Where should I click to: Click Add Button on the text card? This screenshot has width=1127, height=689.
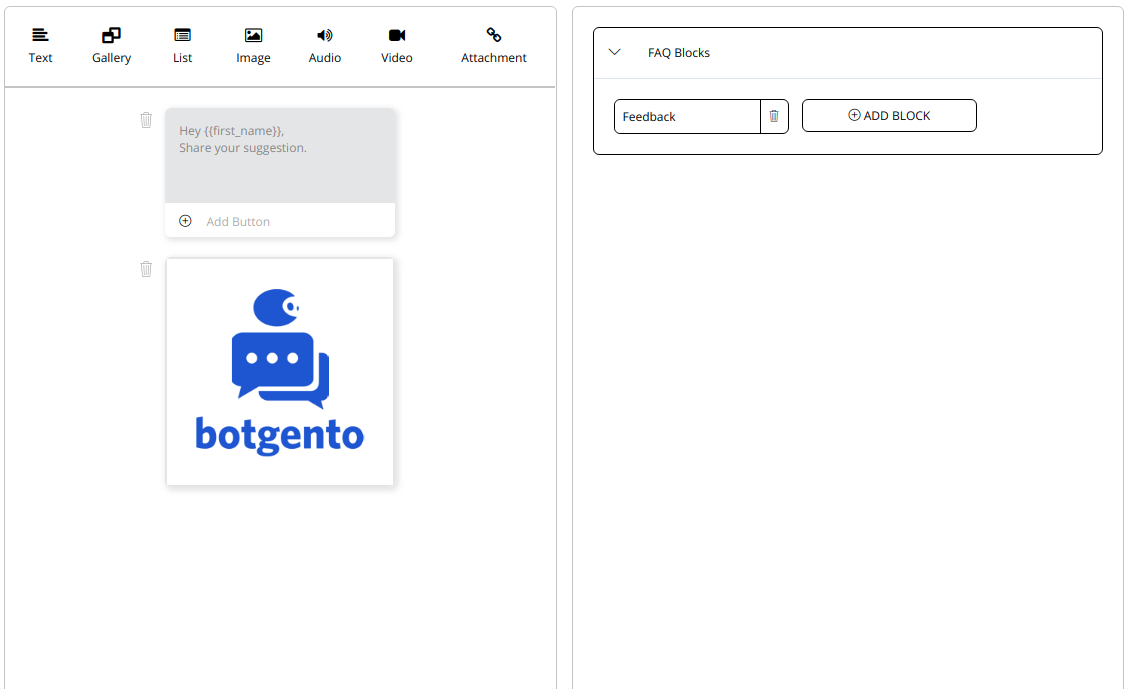pos(238,221)
